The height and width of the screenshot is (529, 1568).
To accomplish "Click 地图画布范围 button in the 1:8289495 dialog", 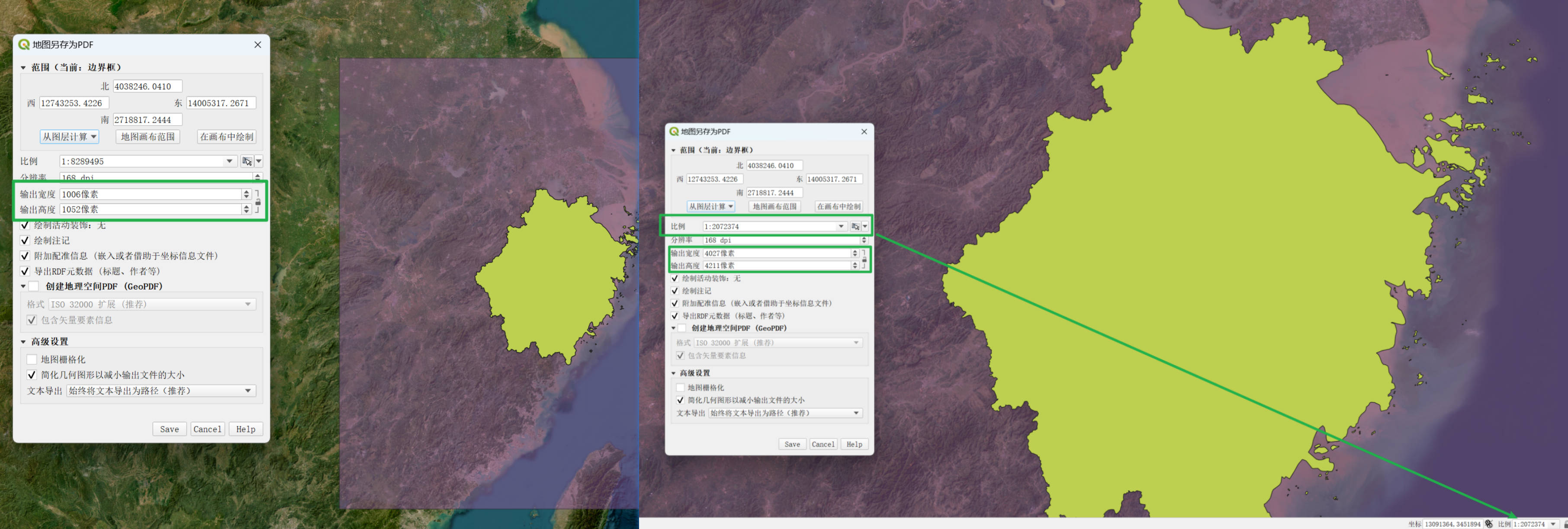I will (x=148, y=137).
